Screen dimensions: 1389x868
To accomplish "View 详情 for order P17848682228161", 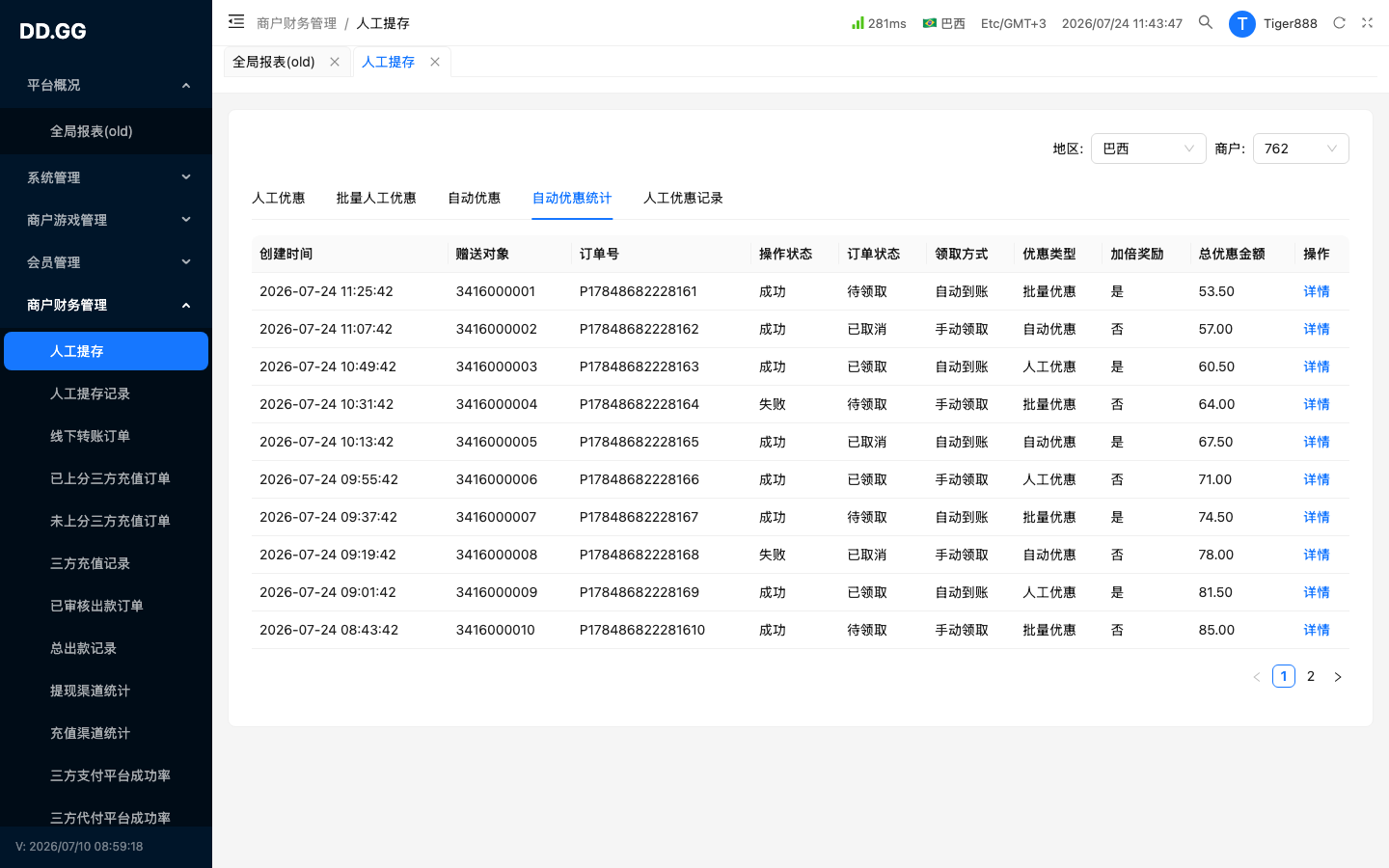I will (x=1317, y=291).
